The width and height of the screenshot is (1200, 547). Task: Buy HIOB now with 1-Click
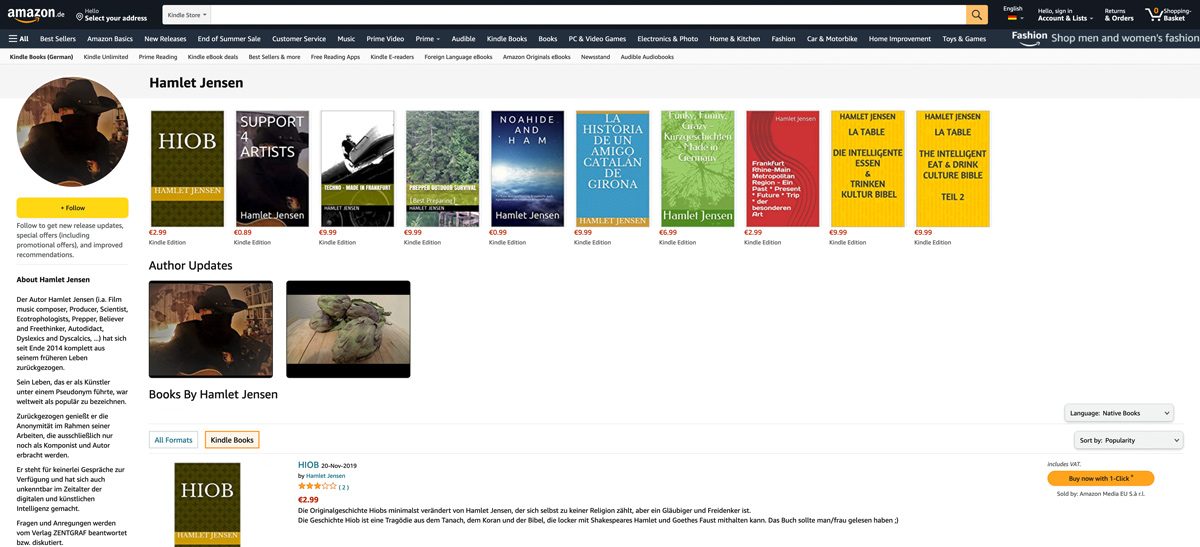point(1100,479)
